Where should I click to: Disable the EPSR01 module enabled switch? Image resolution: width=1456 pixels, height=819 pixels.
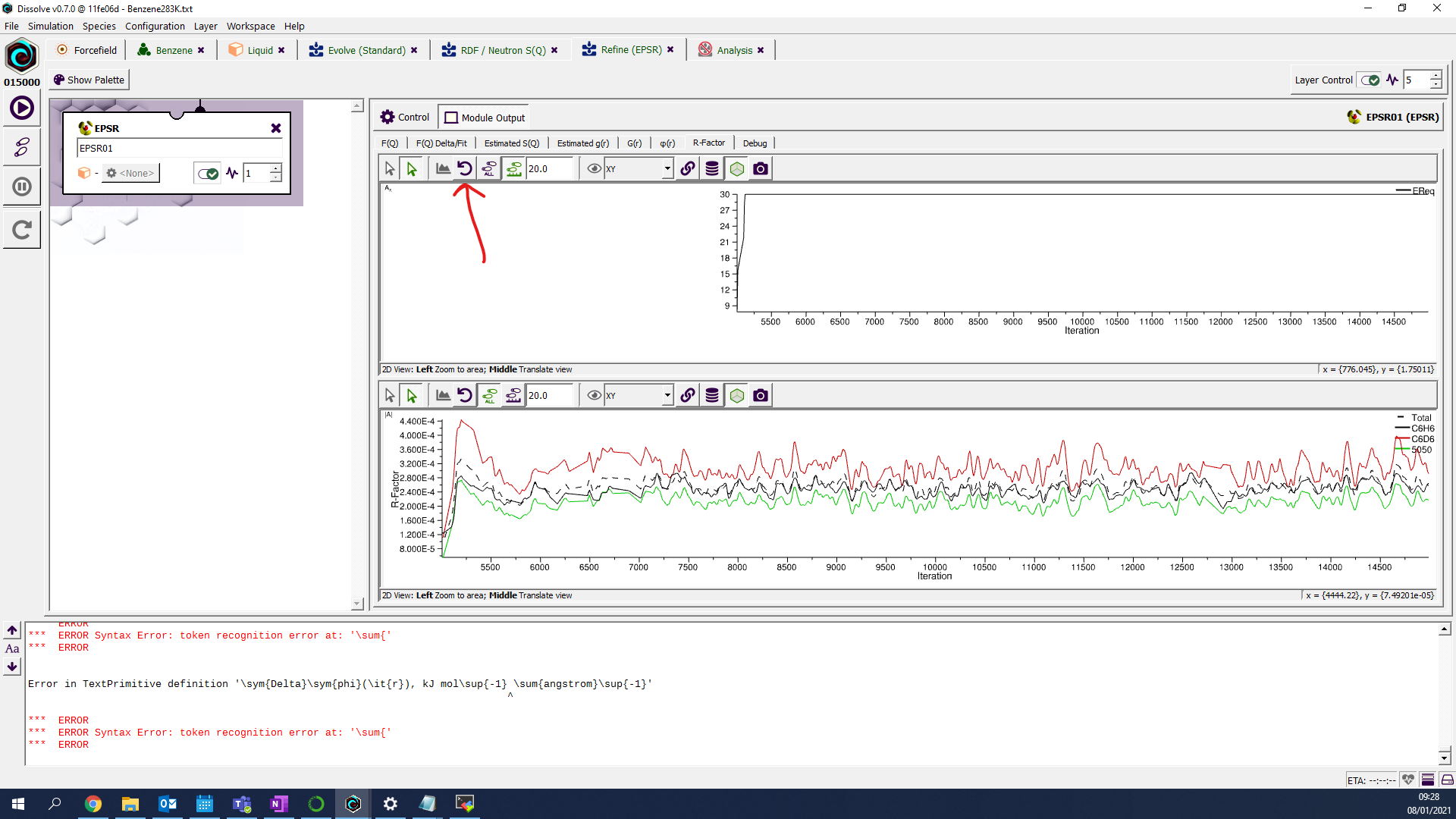coord(206,173)
